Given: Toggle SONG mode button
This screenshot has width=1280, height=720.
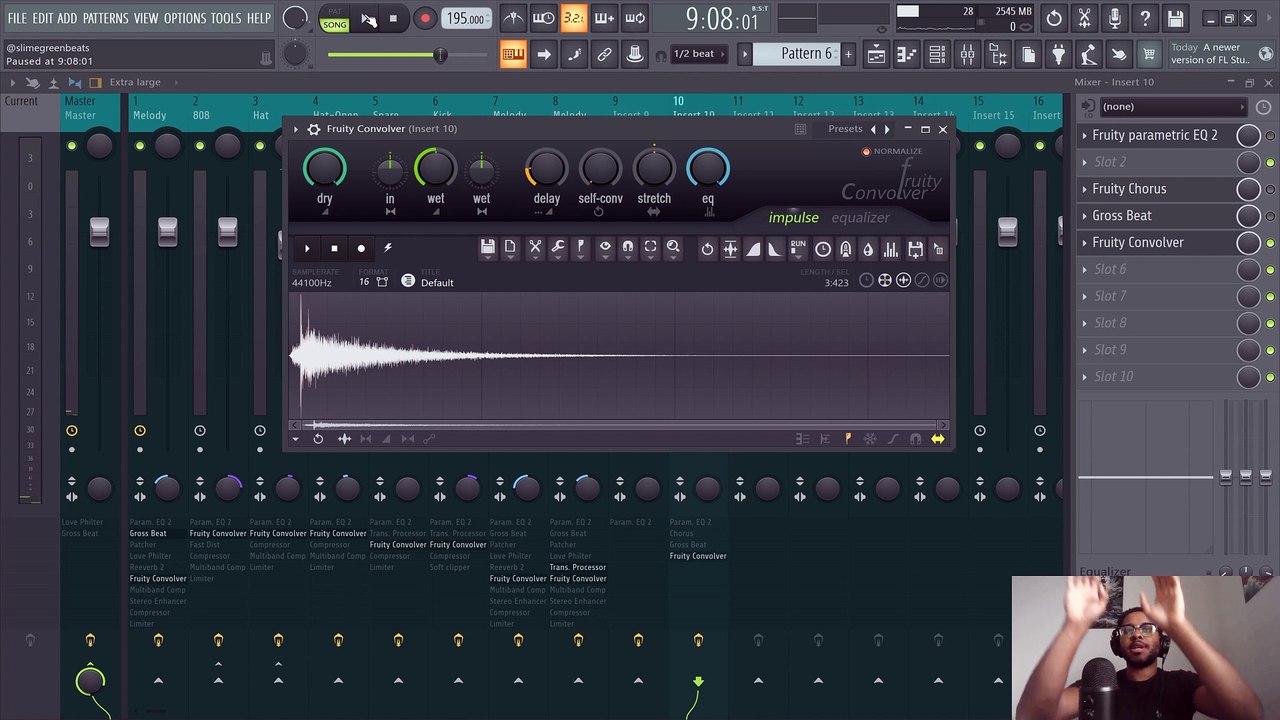Looking at the screenshot, I should [335, 24].
